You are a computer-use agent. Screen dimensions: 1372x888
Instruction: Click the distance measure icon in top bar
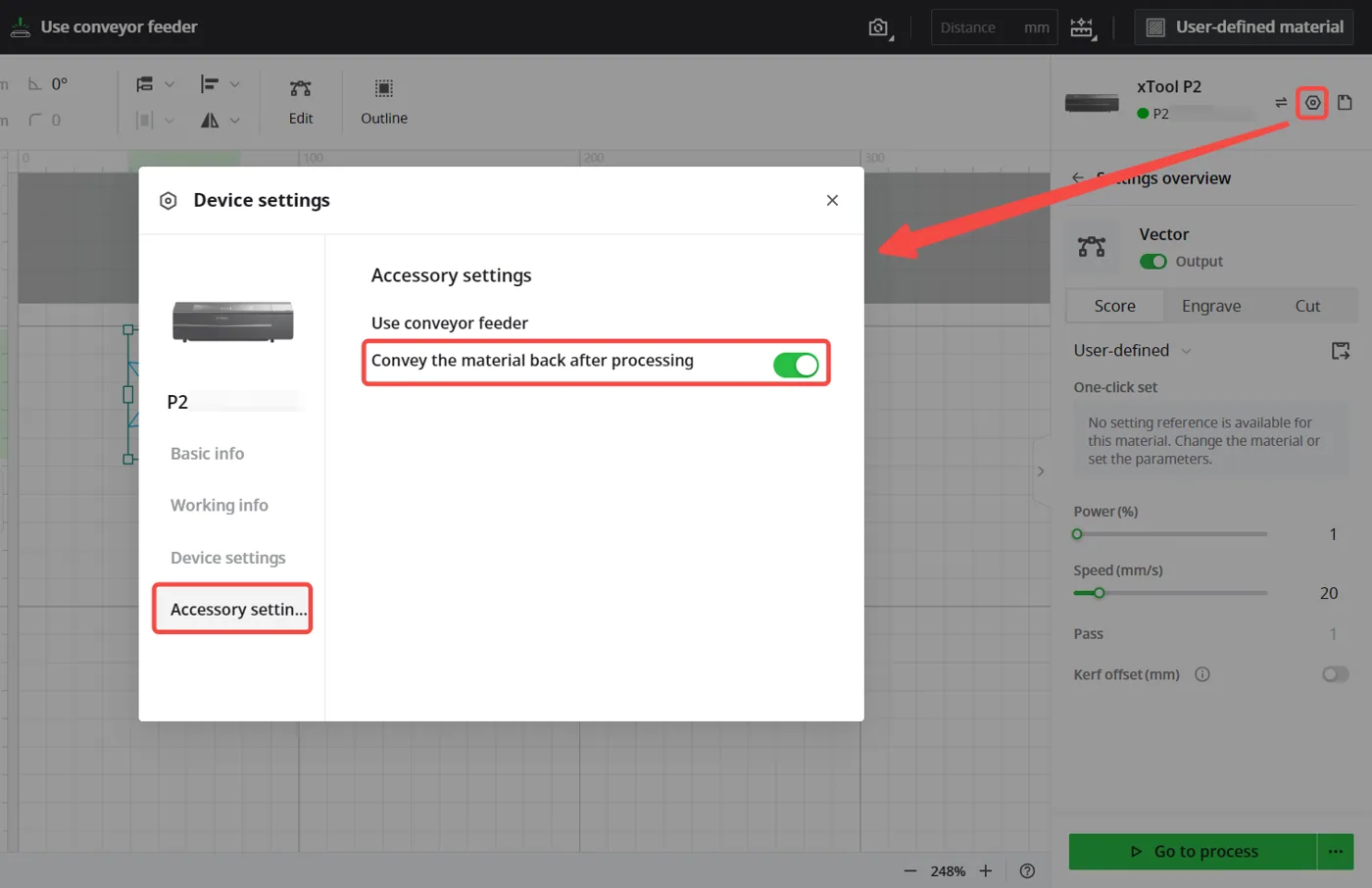click(1082, 27)
